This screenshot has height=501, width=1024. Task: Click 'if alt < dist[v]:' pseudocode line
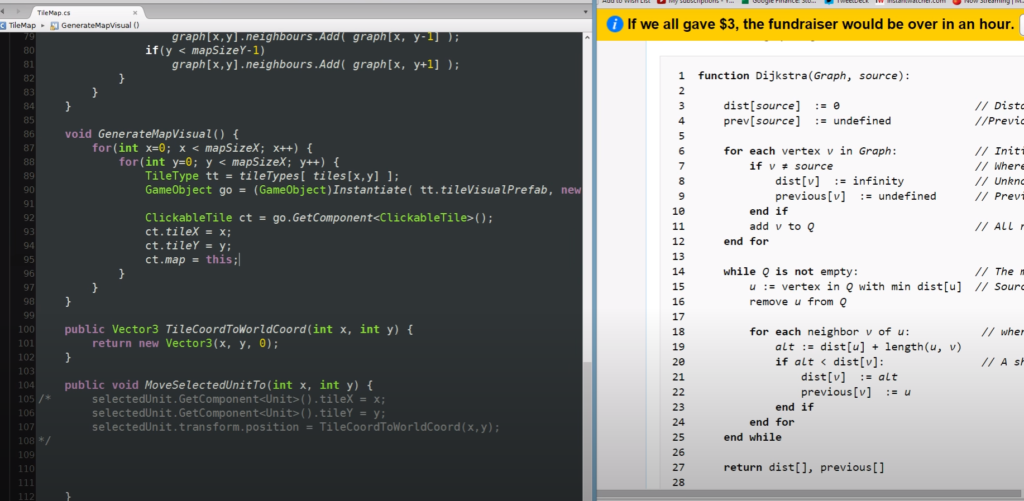point(829,361)
